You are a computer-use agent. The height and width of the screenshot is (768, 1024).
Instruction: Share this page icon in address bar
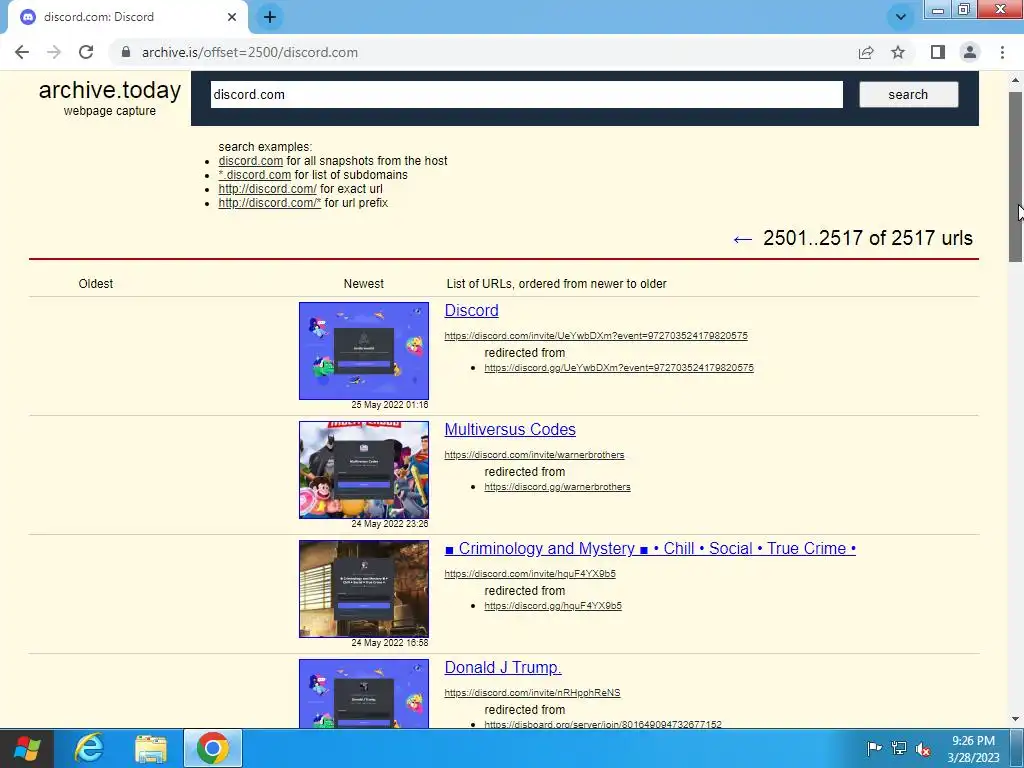866,52
